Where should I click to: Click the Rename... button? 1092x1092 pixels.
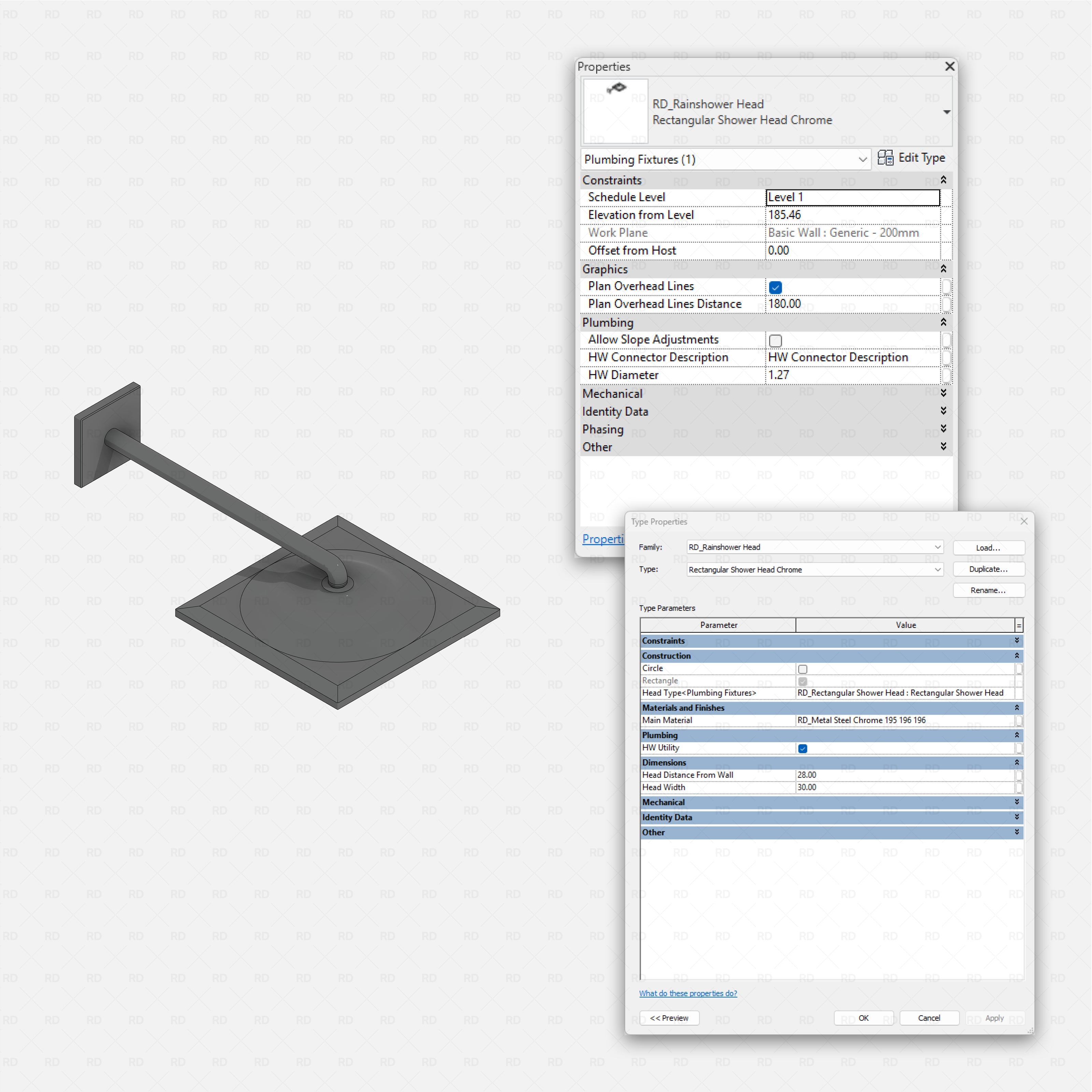coord(989,590)
